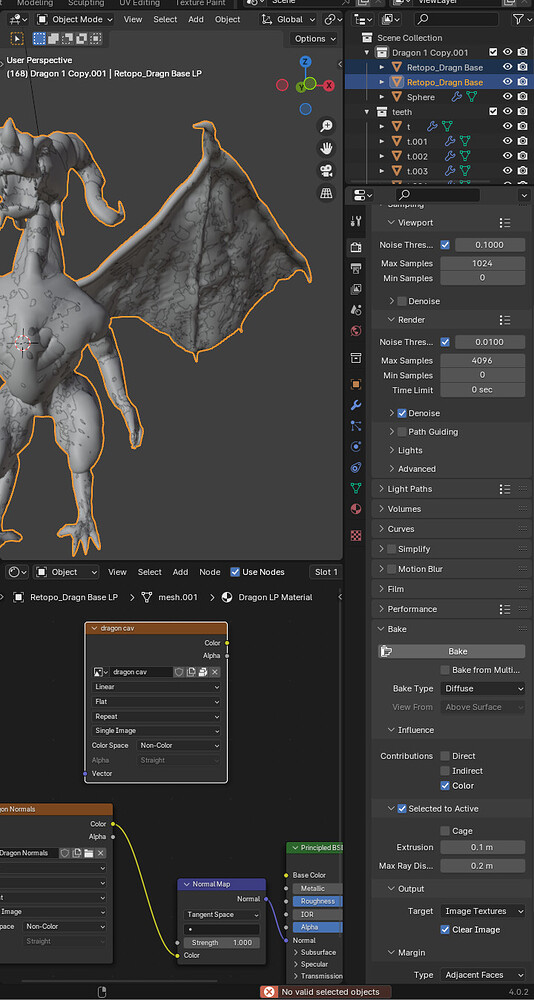
Task: Switch to the UV Editing workspace tab
Action: 140,3
